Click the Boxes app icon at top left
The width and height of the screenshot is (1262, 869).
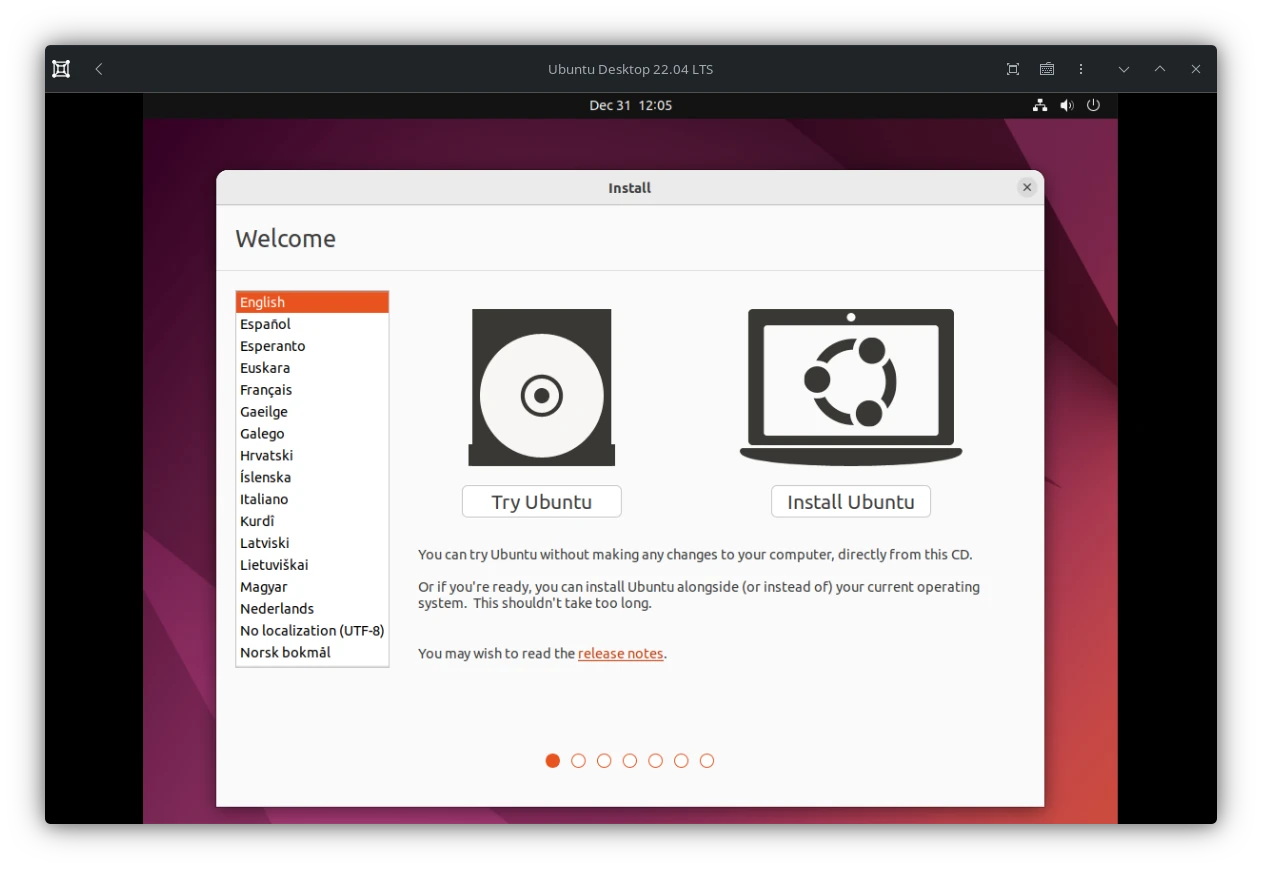tap(61, 68)
